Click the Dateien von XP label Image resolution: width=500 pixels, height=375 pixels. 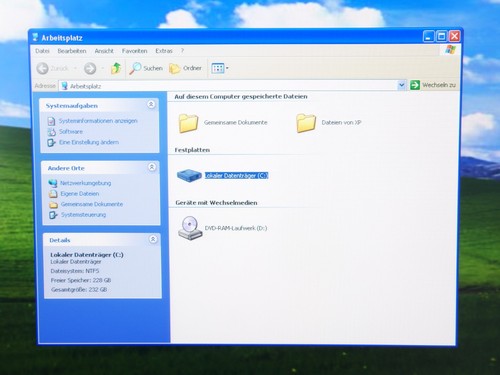pyautogui.click(x=341, y=122)
